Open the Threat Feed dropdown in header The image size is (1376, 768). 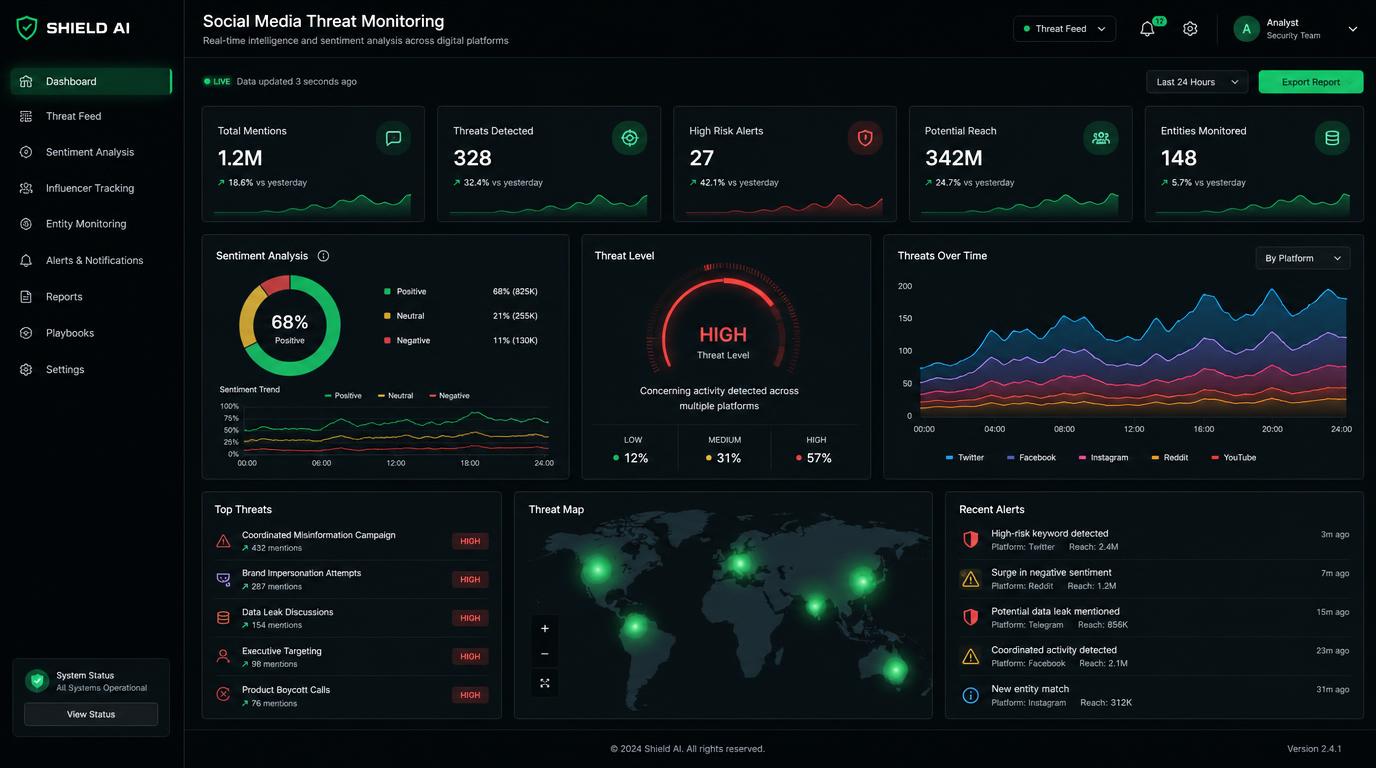[1064, 29]
